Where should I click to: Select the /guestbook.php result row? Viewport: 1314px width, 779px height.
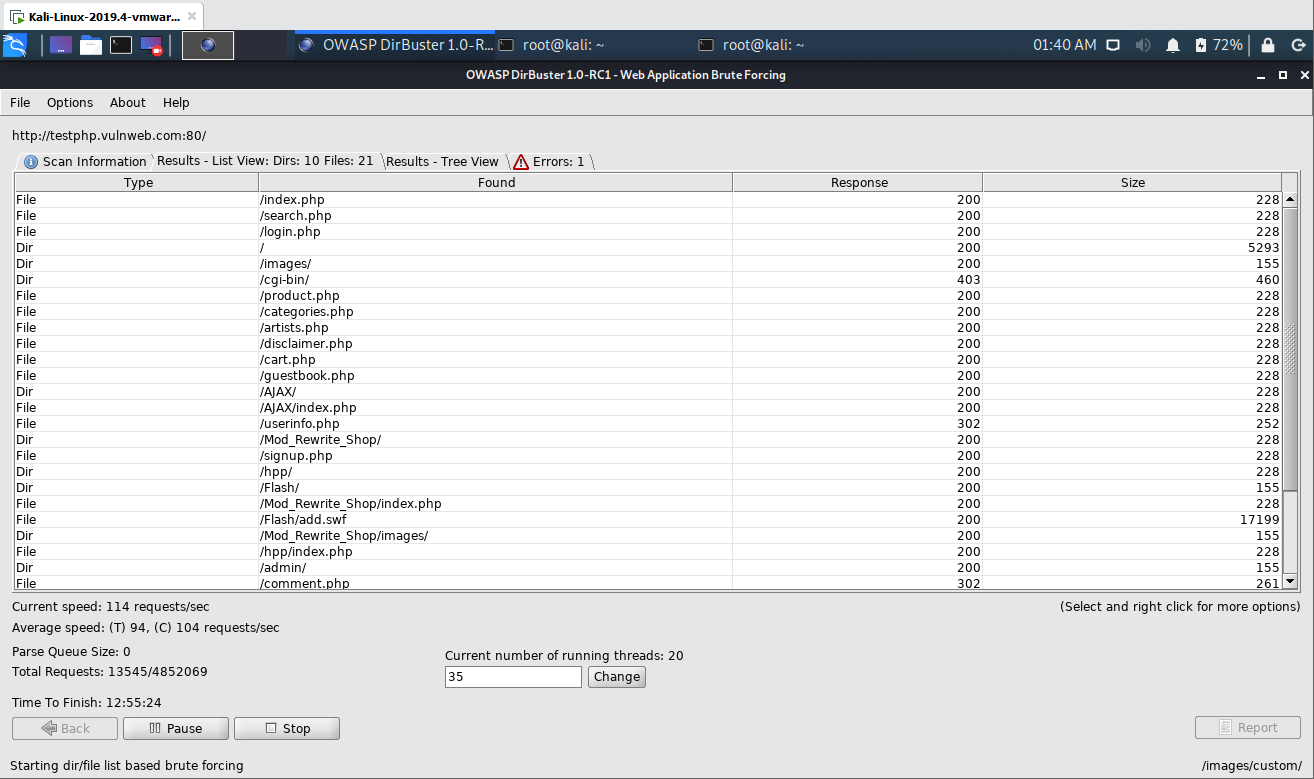click(648, 376)
